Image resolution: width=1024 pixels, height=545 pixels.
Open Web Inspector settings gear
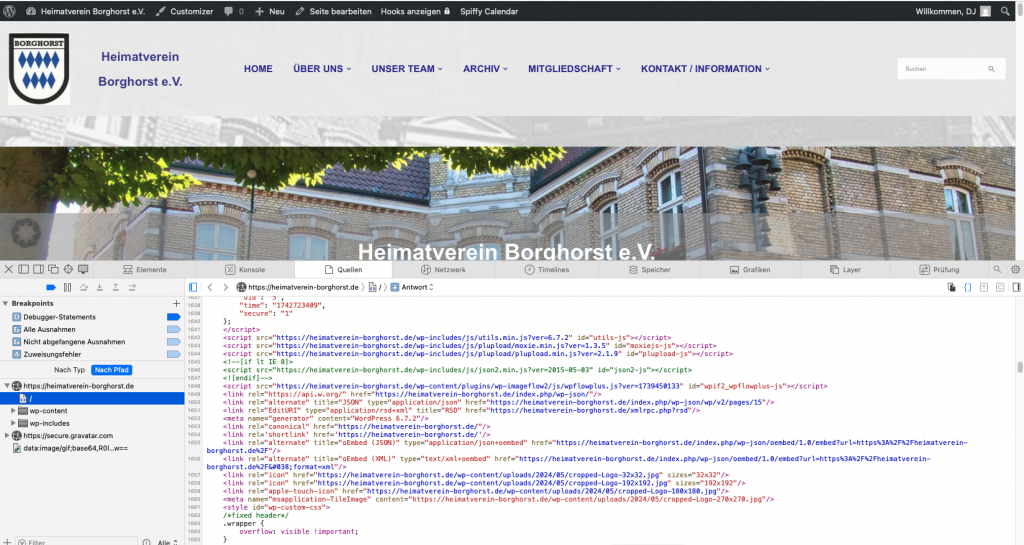tap(1015, 270)
